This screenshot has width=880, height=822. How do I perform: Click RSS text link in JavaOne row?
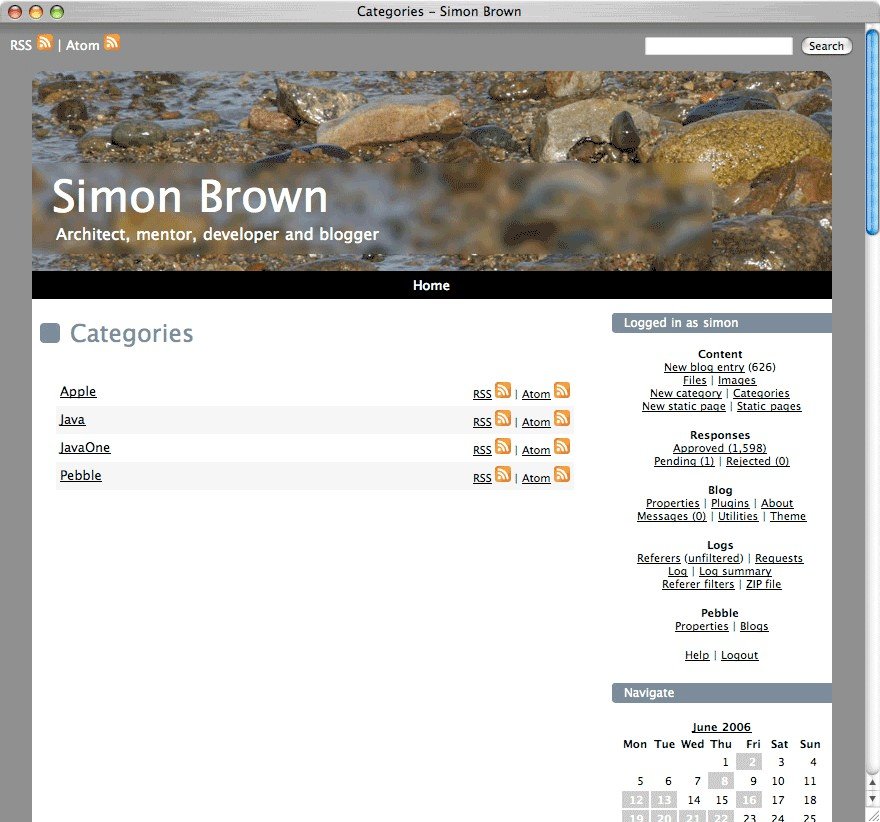(482, 450)
